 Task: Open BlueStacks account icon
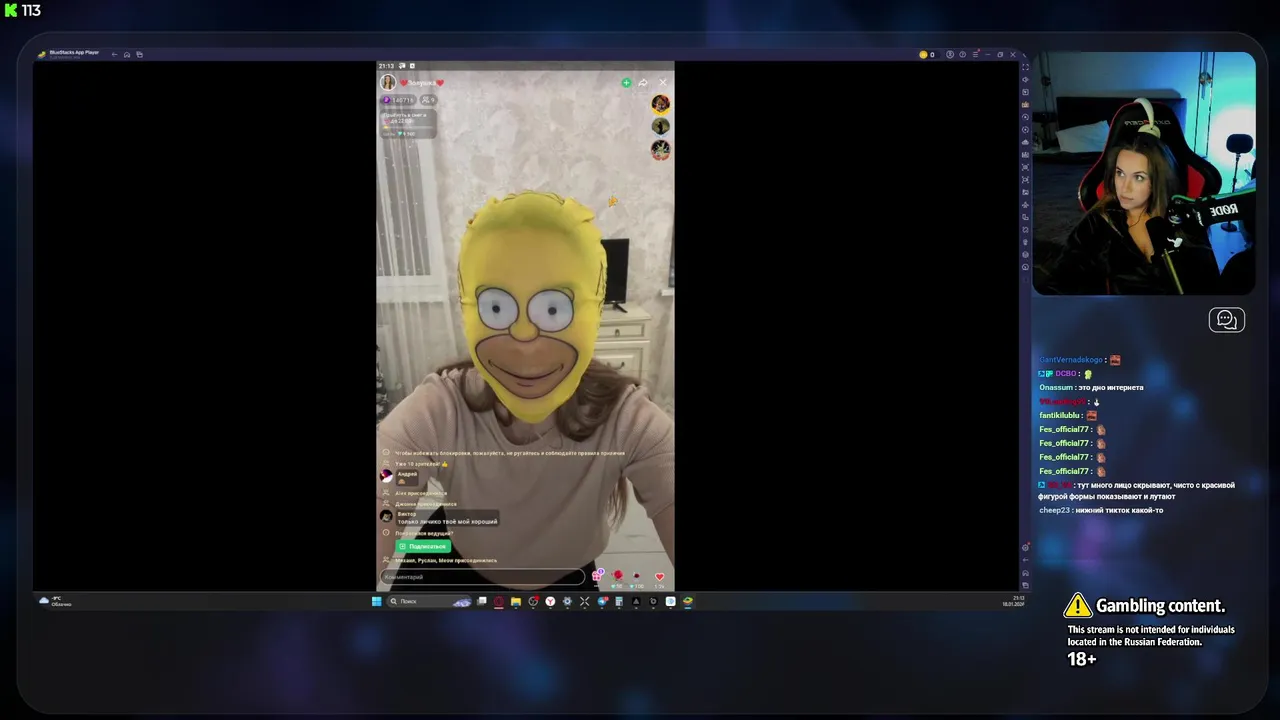click(x=950, y=54)
